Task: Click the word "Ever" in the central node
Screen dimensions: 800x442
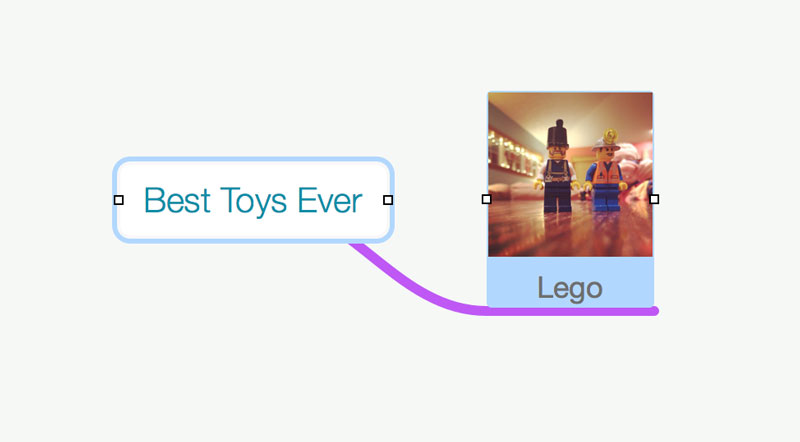Action: tap(330, 200)
